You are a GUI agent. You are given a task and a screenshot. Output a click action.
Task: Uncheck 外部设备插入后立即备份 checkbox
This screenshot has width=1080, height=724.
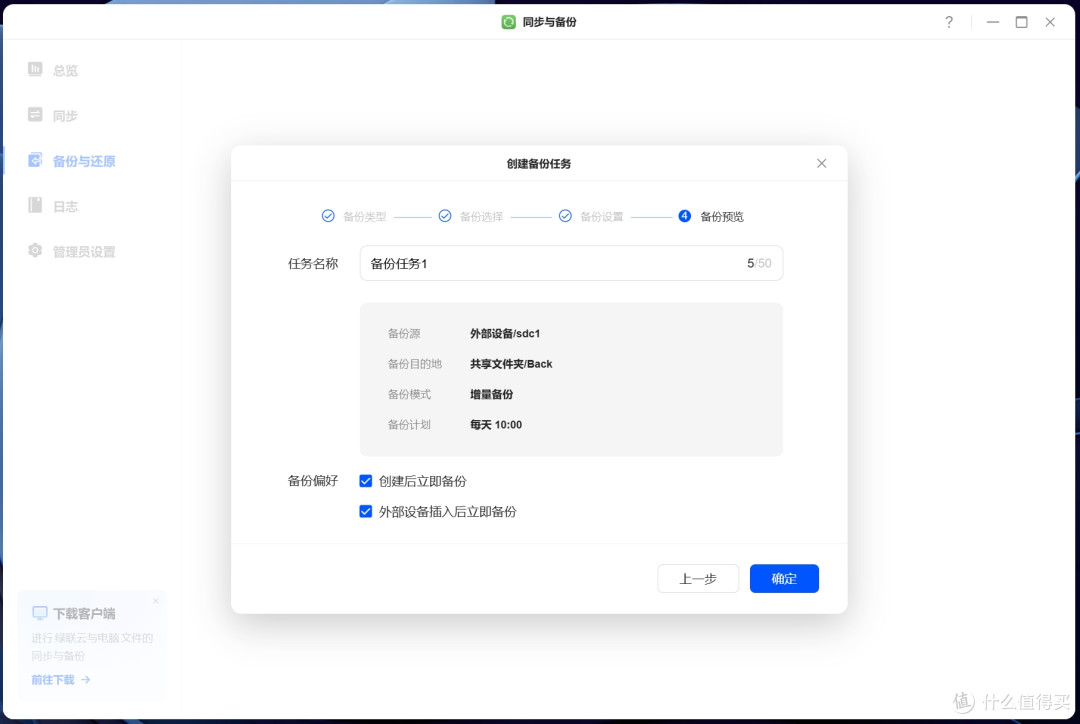366,511
